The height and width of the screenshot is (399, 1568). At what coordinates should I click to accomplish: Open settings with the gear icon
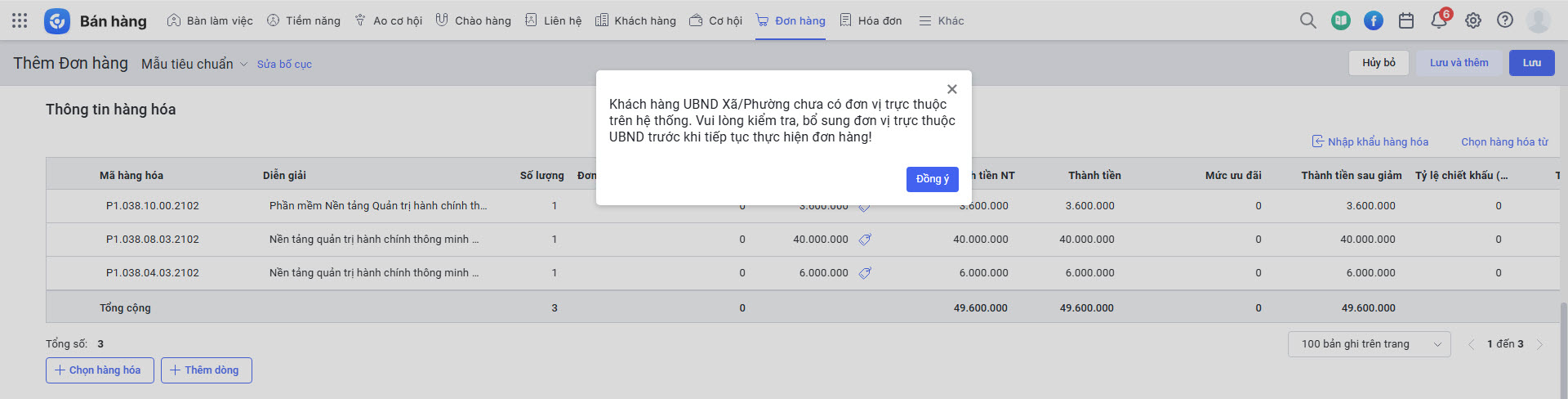(x=1472, y=20)
